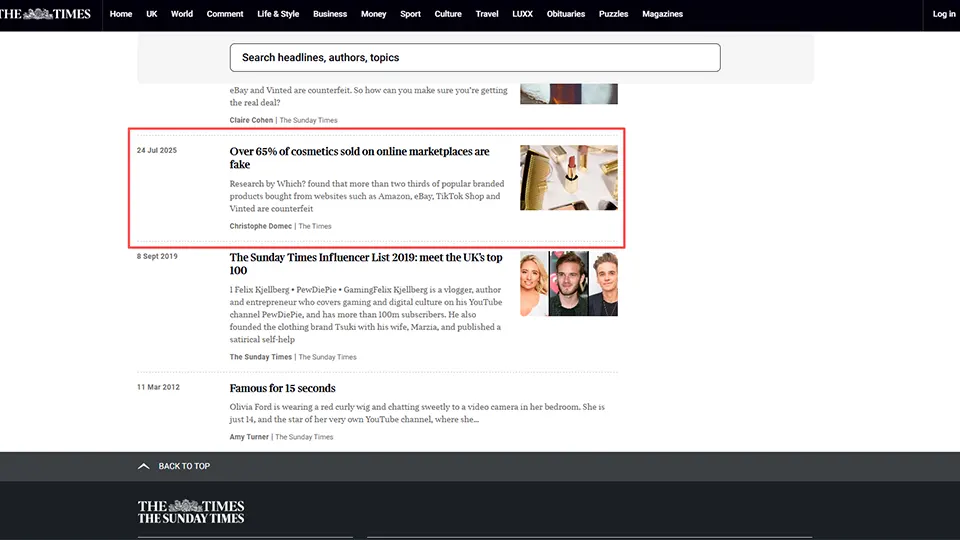The height and width of the screenshot is (540, 960).
Task: Click the 24 Jul 2025 date text
Action: click(x=157, y=150)
